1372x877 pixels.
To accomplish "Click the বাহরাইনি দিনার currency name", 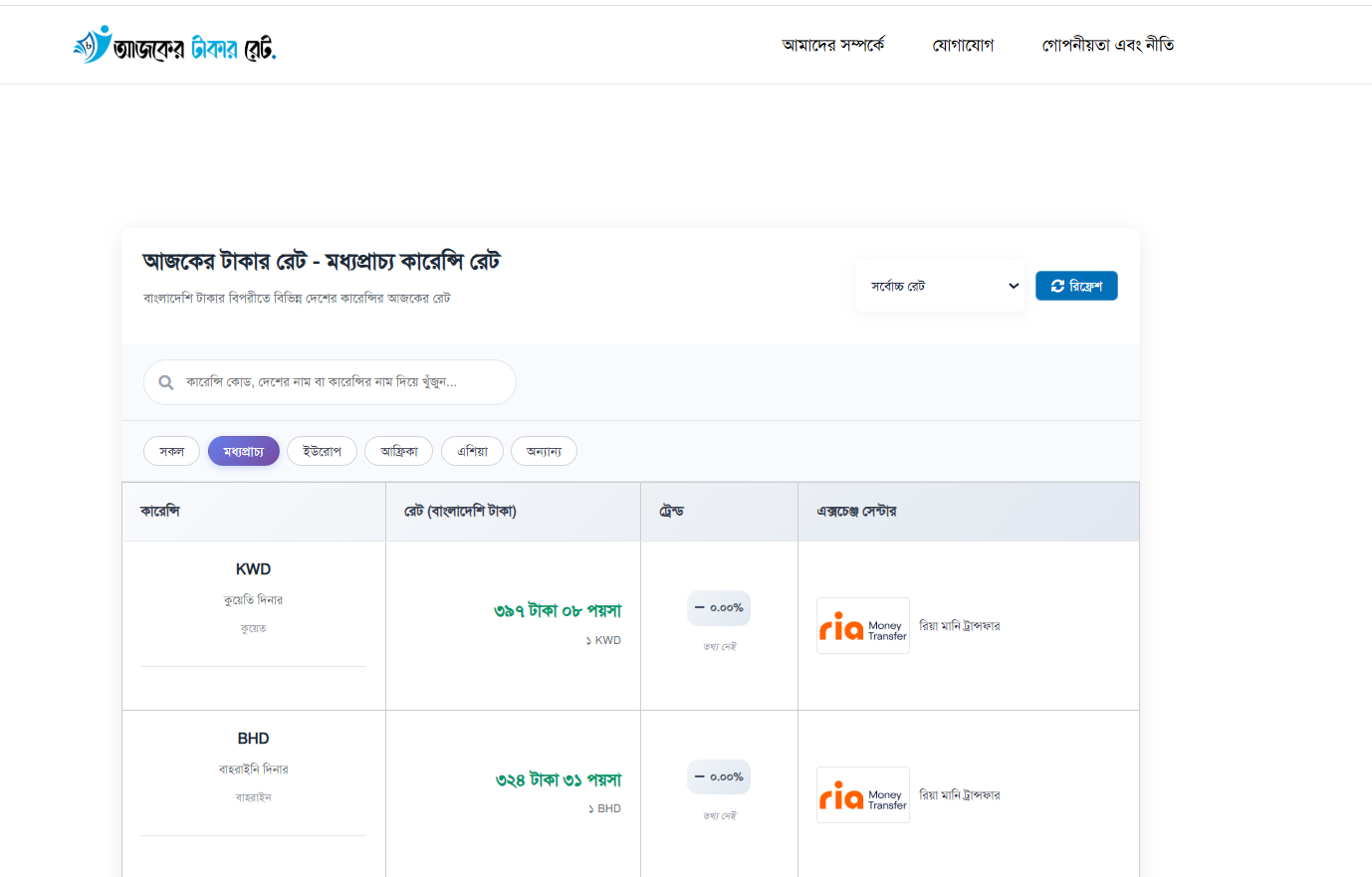I will 253,769.
